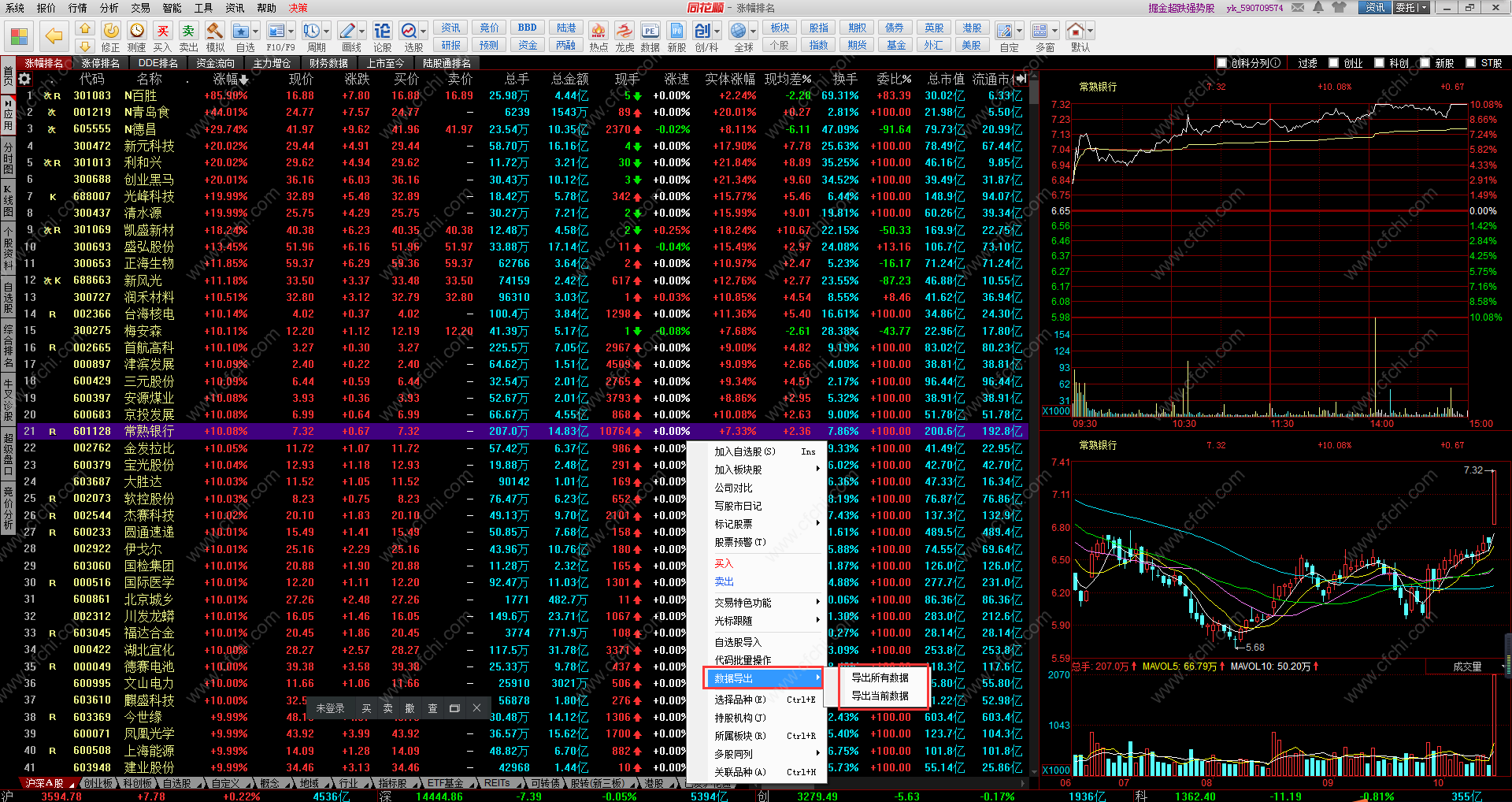Open the 决策 menu in menu bar

(298, 8)
